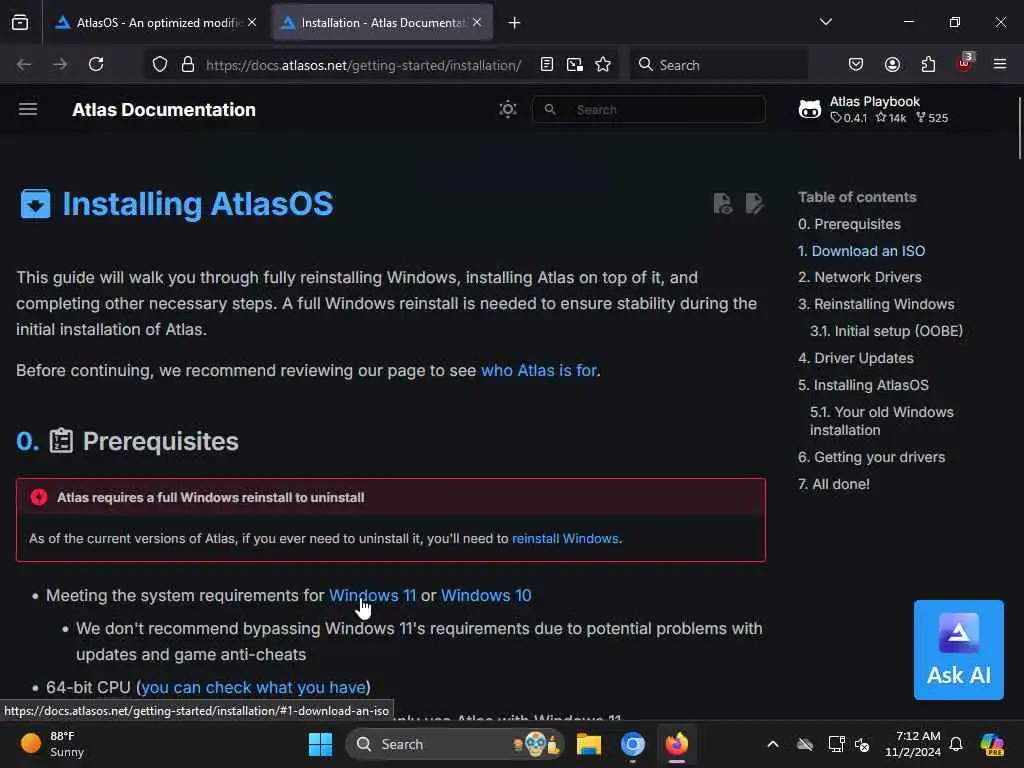Open Atlas Playbook GitHub repository

click(x=873, y=109)
